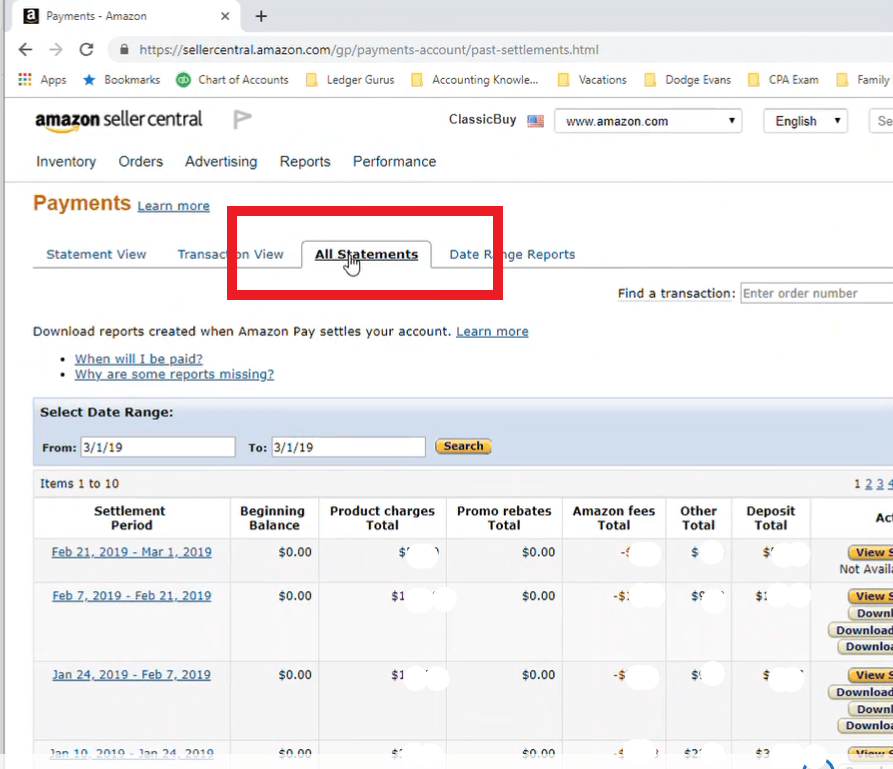
Task: Click the US flag icon next to ClassicBuy
Action: coord(535,121)
